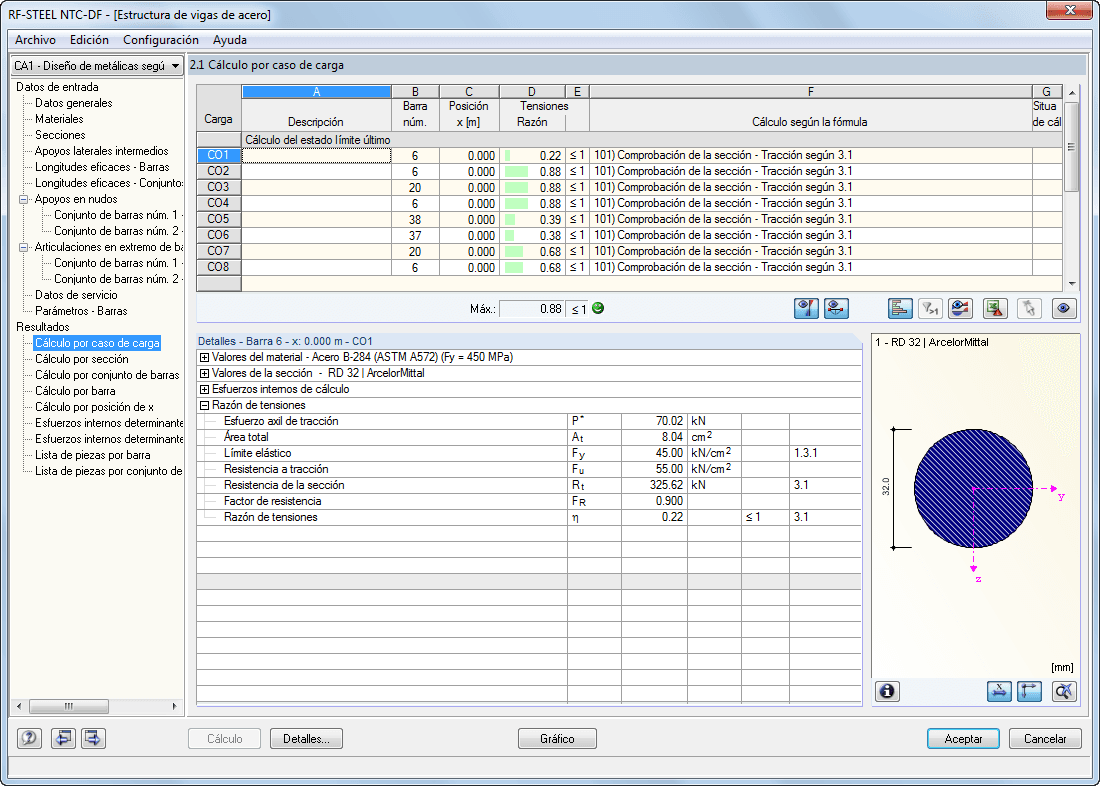Click the Gráfico button
Image resolution: width=1100 pixels, height=786 pixels.
(557, 739)
